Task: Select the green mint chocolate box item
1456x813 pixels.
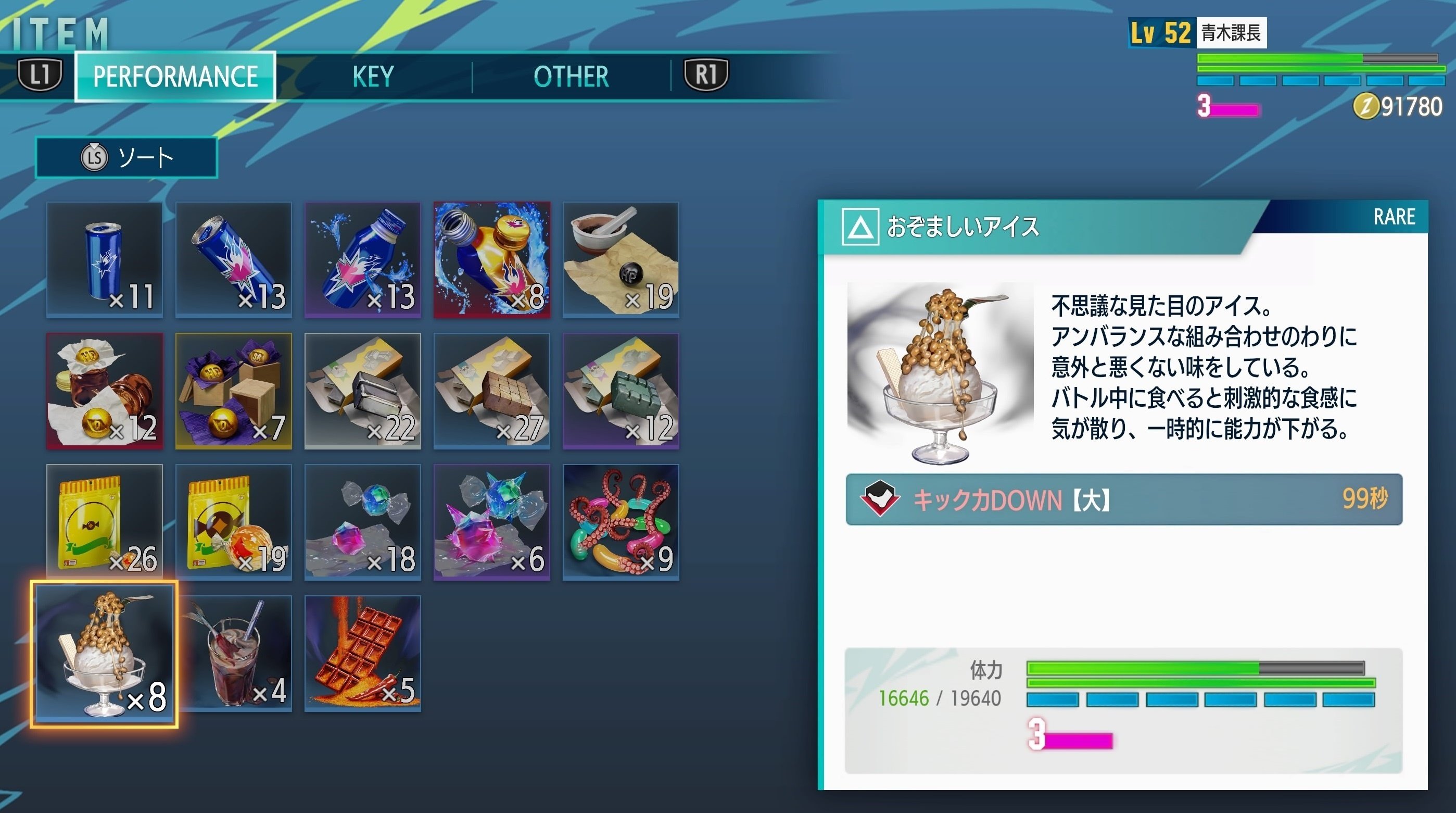Action: (621, 391)
